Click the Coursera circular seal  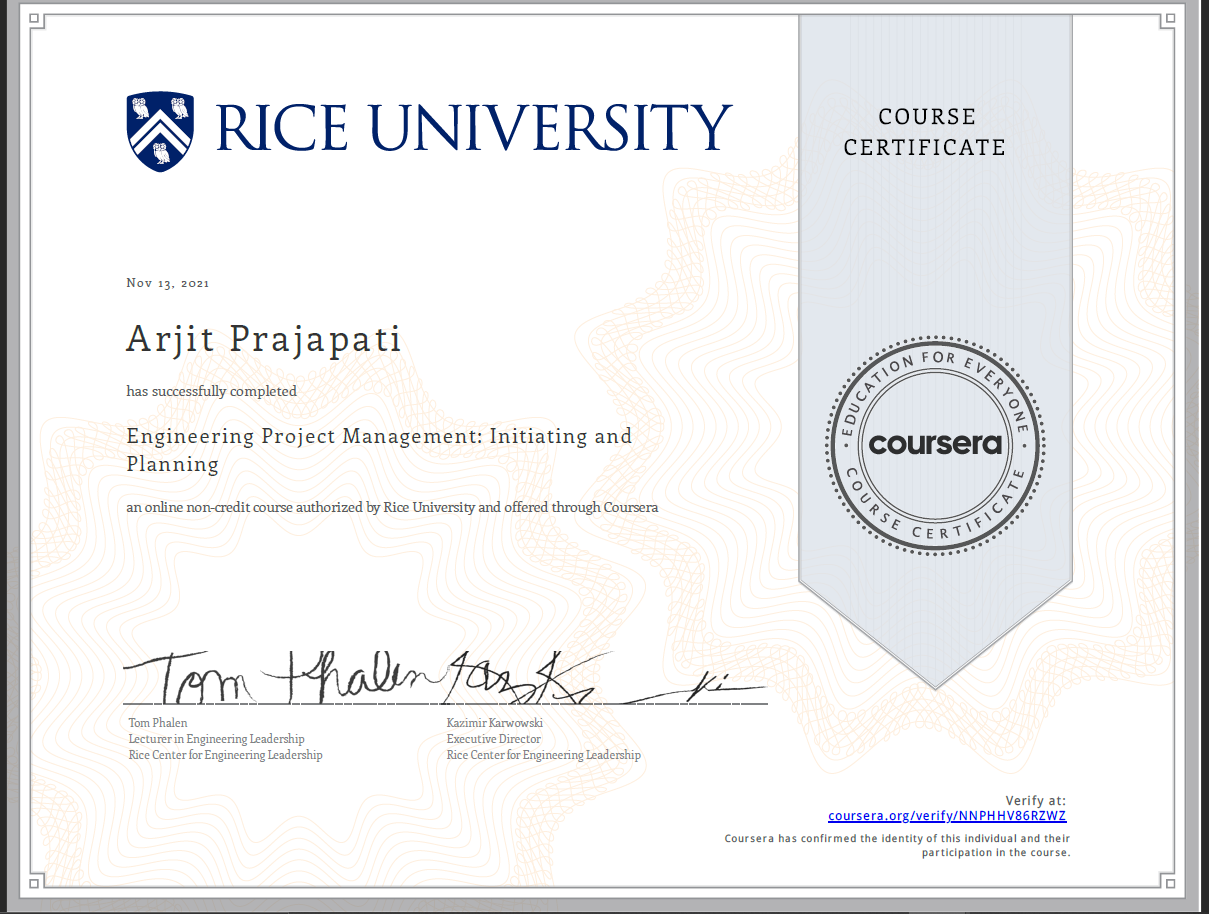(x=934, y=443)
